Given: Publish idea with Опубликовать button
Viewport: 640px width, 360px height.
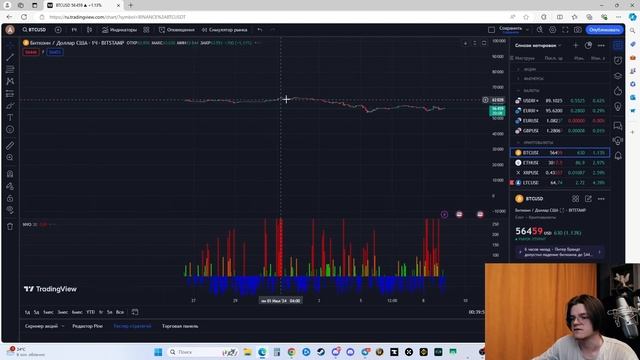Looking at the screenshot, I should coord(604,30).
